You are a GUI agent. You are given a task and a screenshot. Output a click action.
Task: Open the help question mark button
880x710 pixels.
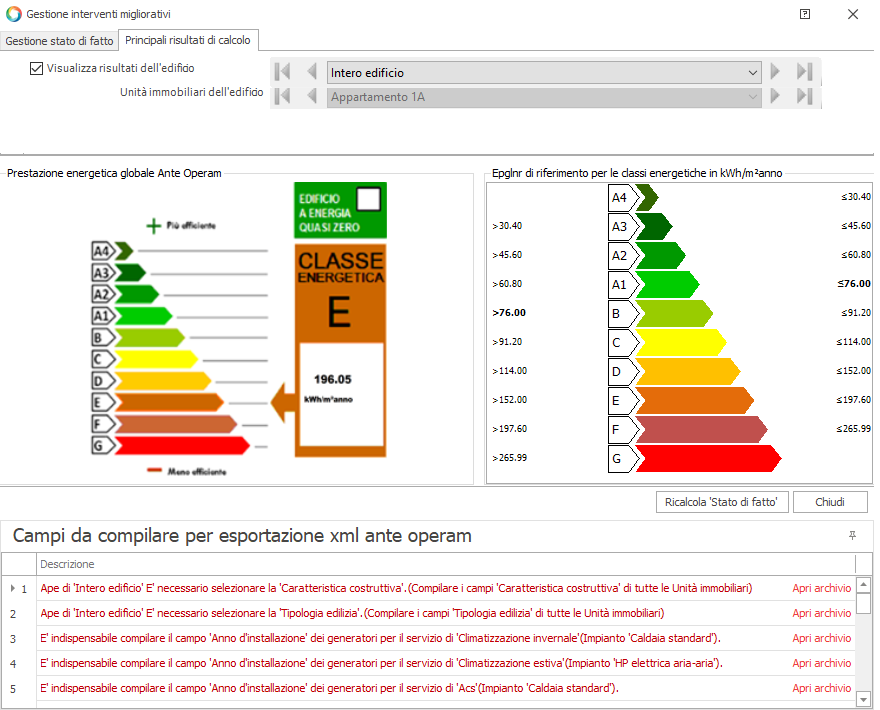click(x=805, y=14)
